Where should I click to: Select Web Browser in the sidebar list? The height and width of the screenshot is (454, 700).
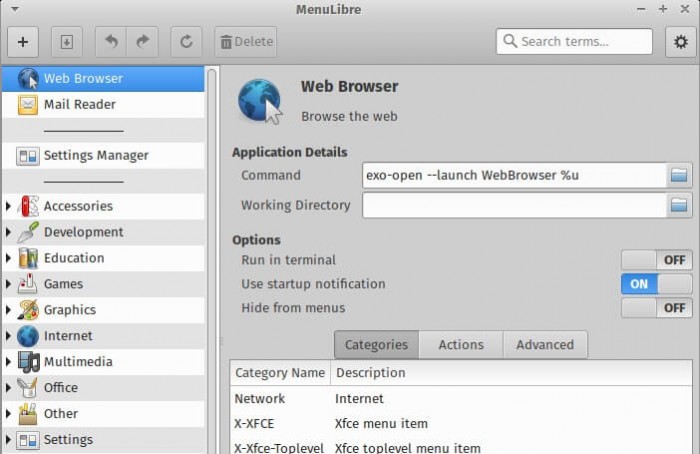(104, 79)
